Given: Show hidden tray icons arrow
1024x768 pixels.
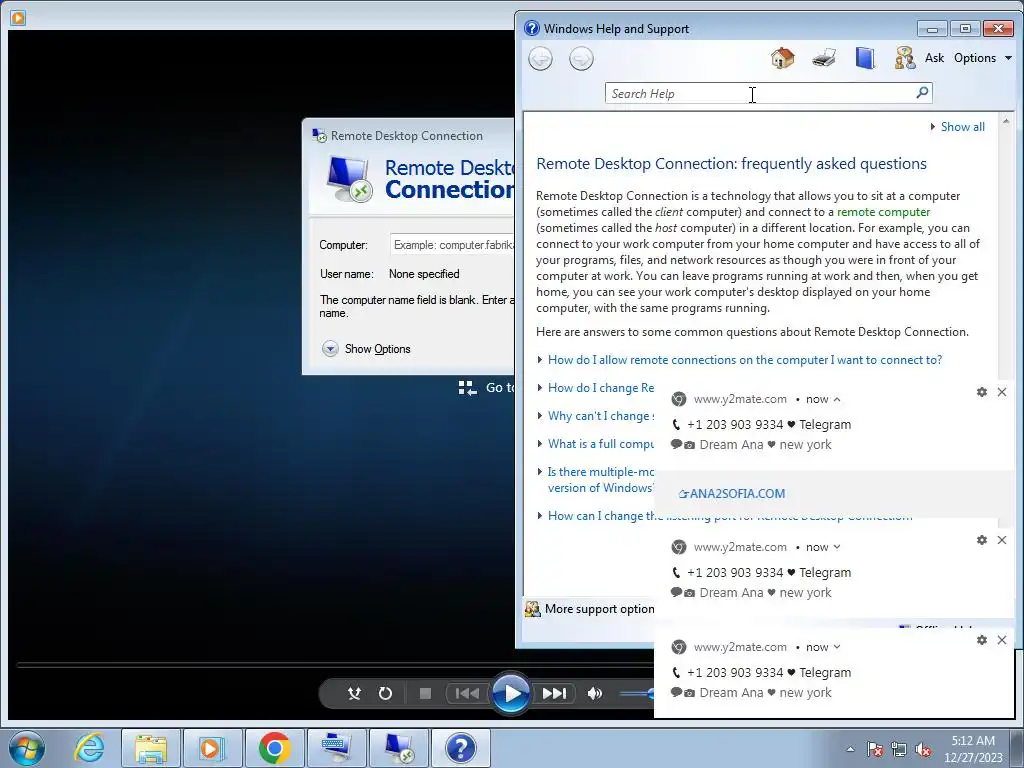Looking at the screenshot, I should 850,749.
